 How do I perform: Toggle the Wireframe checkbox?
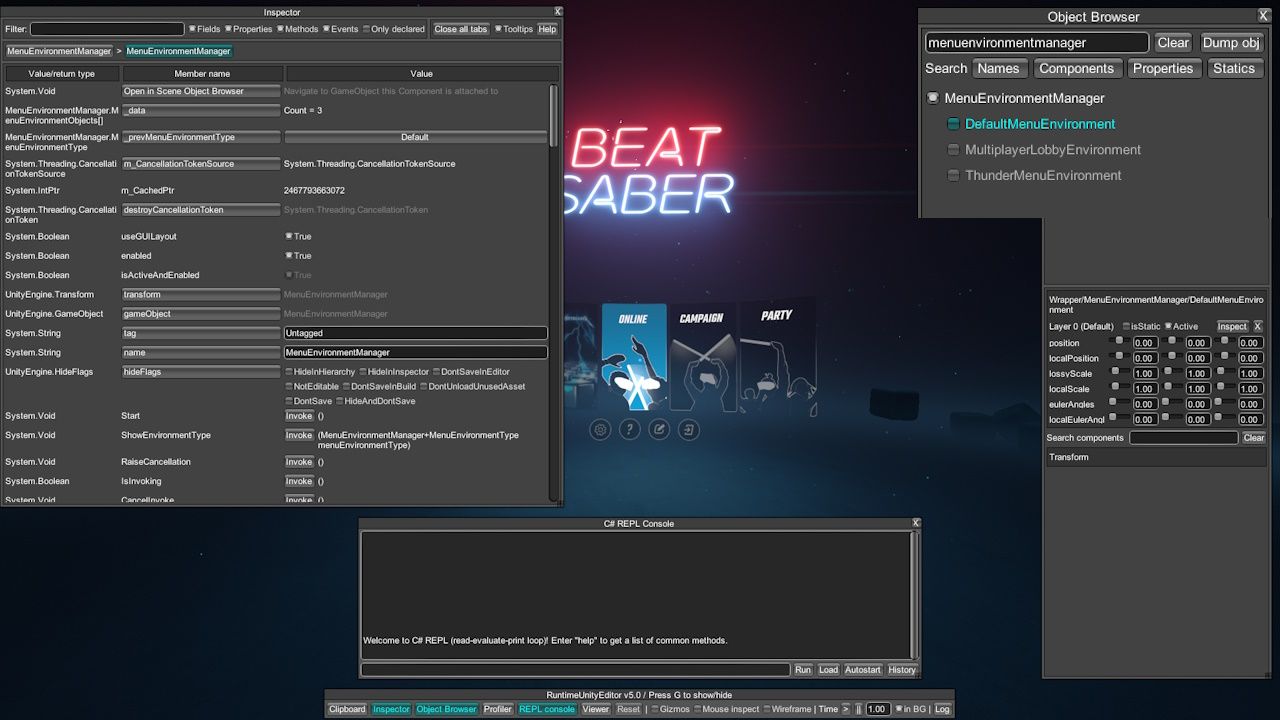765,709
